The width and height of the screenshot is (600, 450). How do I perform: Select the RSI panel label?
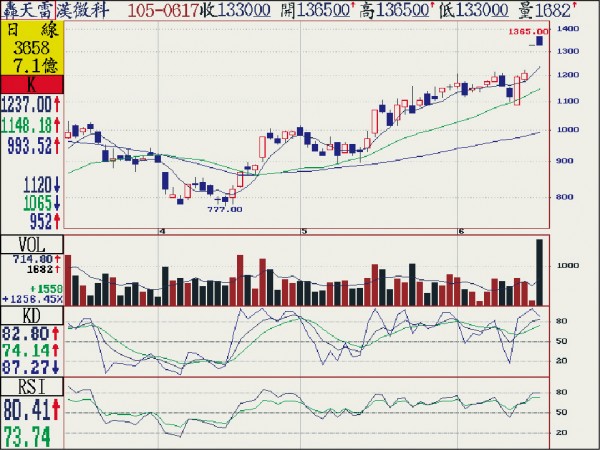(32, 387)
